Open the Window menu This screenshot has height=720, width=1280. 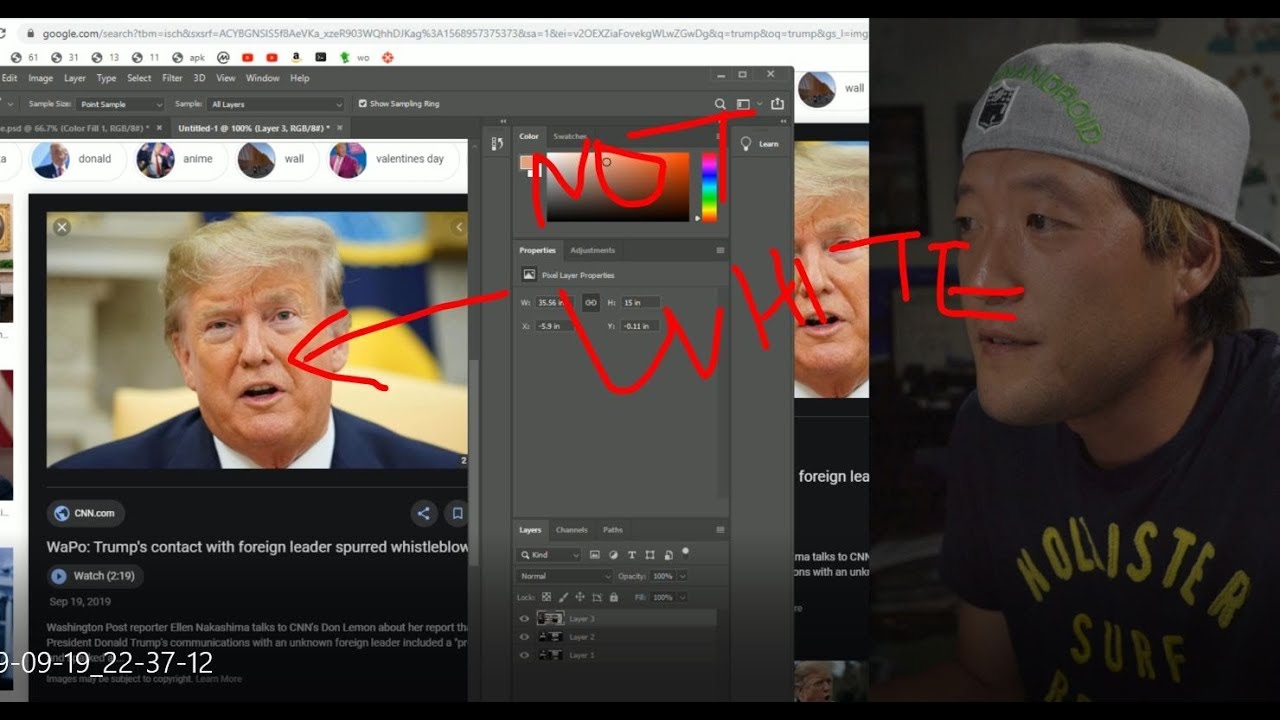coord(262,78)
